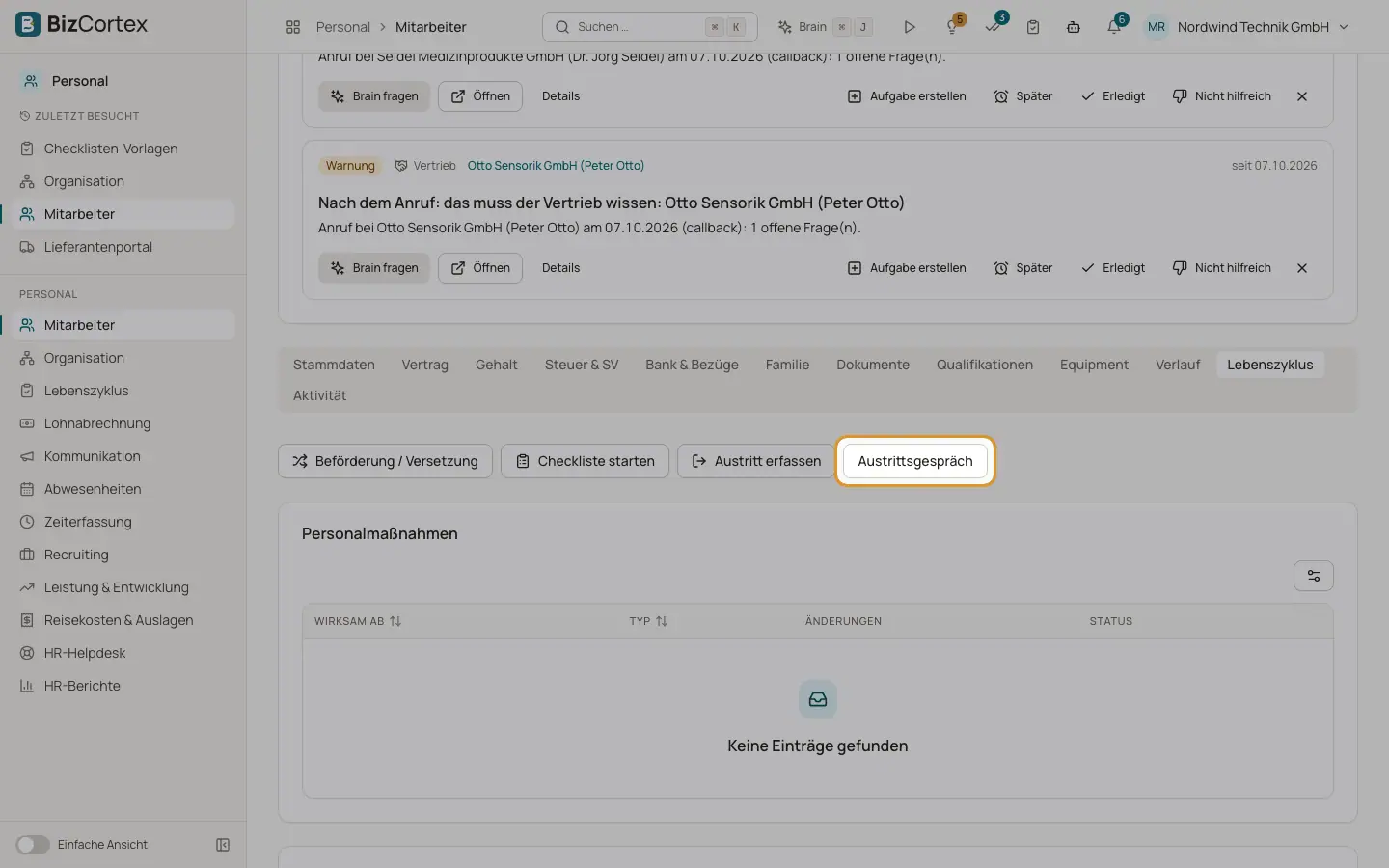
Task: Click Personal in the breadcrumb
Action: click(x=342, y=27)
